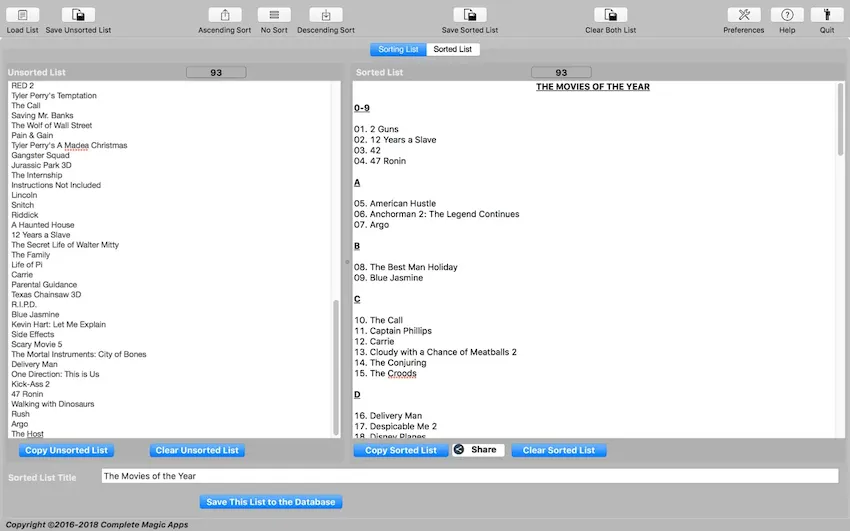
Task: Switch to the Sorting List tab
Action: click(398, 49)
